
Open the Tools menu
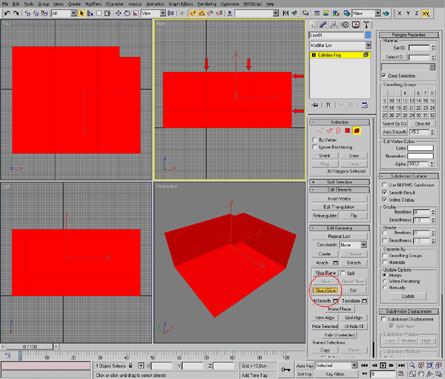[29, 4]
